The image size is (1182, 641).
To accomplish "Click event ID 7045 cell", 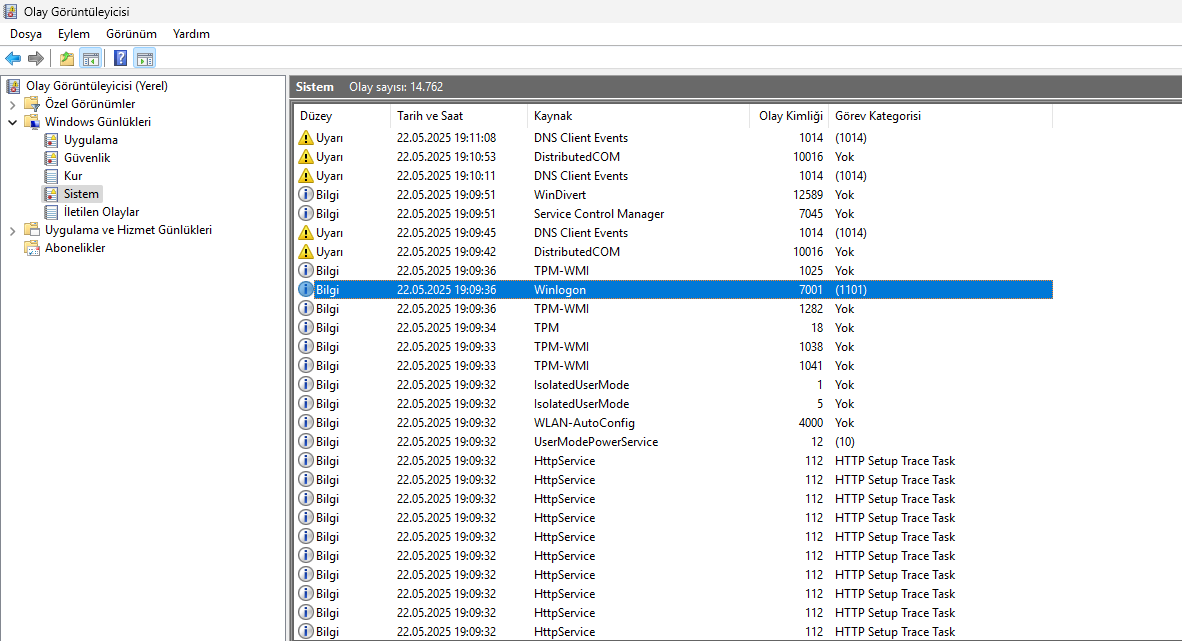I will click(810, 213).
